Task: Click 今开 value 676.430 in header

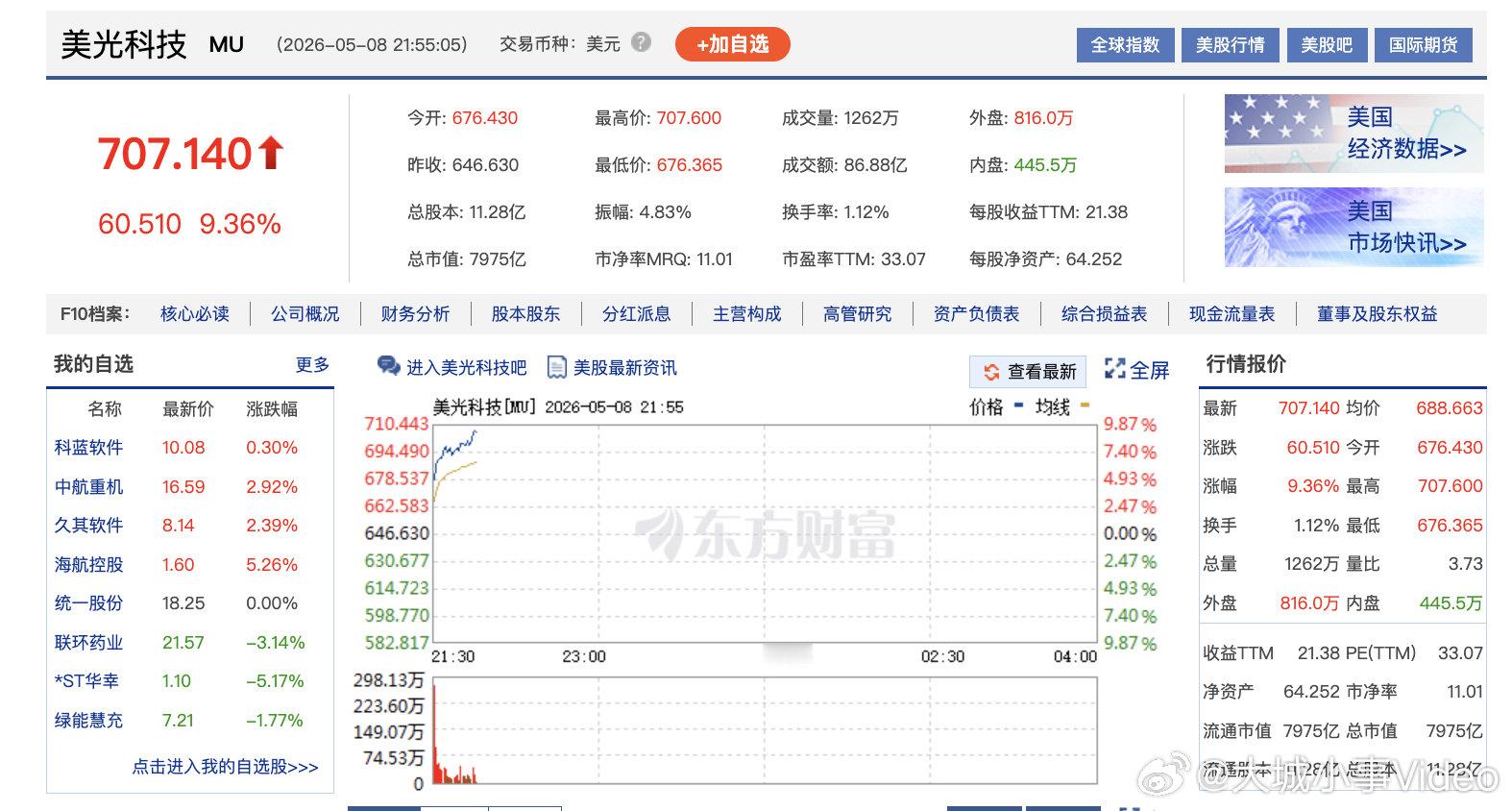Action: click(x=485, y=118)
